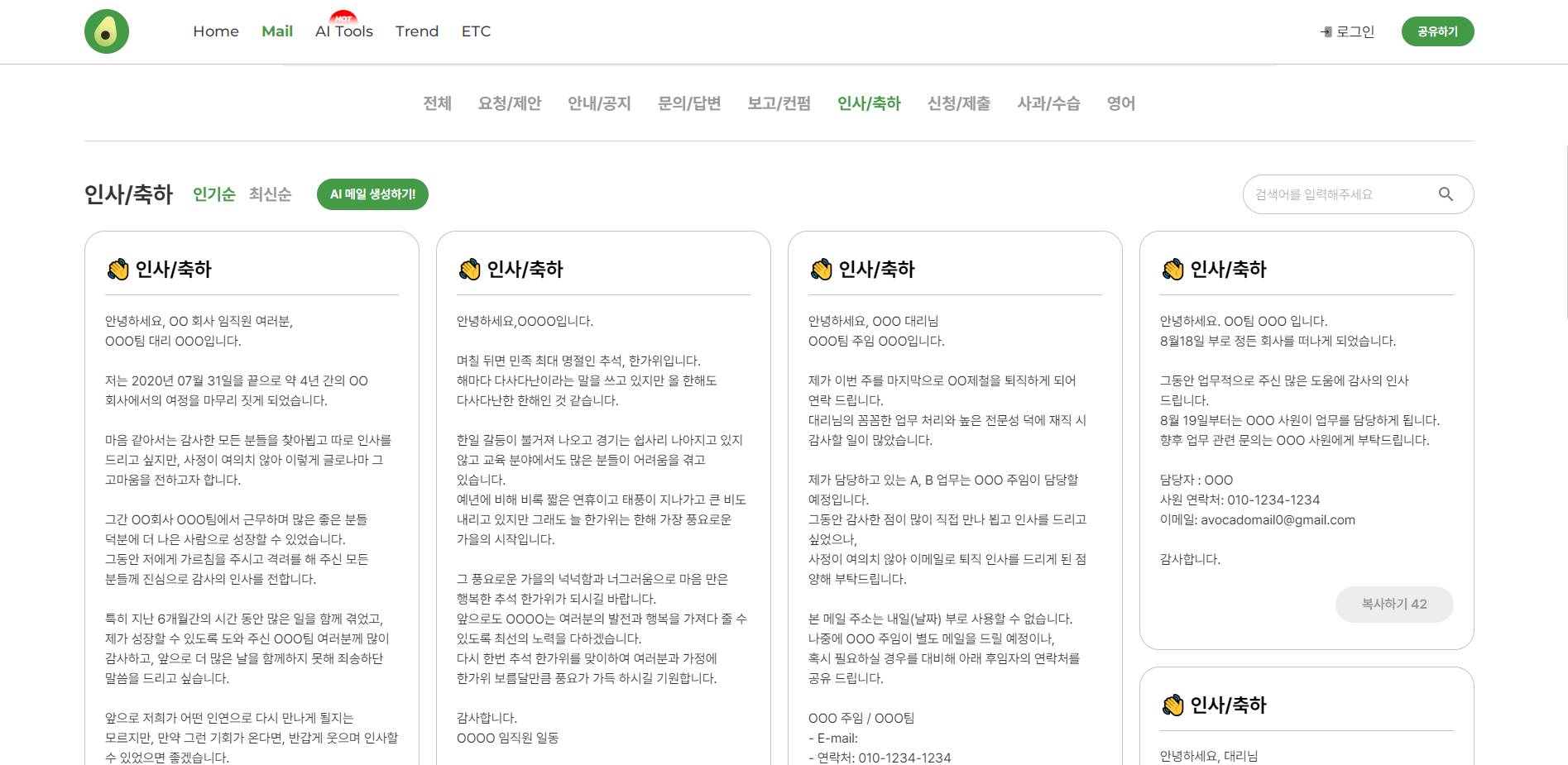
Task: Open the AI Tools menu
Action: click(x=344, y=31)
